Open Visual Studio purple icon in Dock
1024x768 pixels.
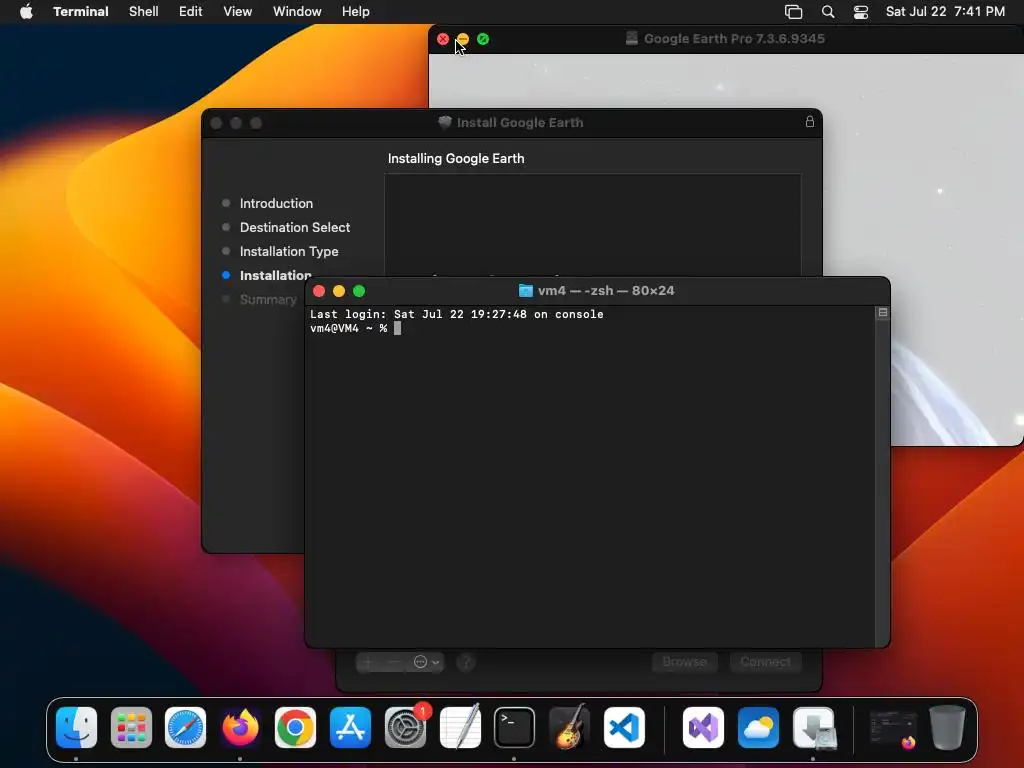[x=703, y=728]
